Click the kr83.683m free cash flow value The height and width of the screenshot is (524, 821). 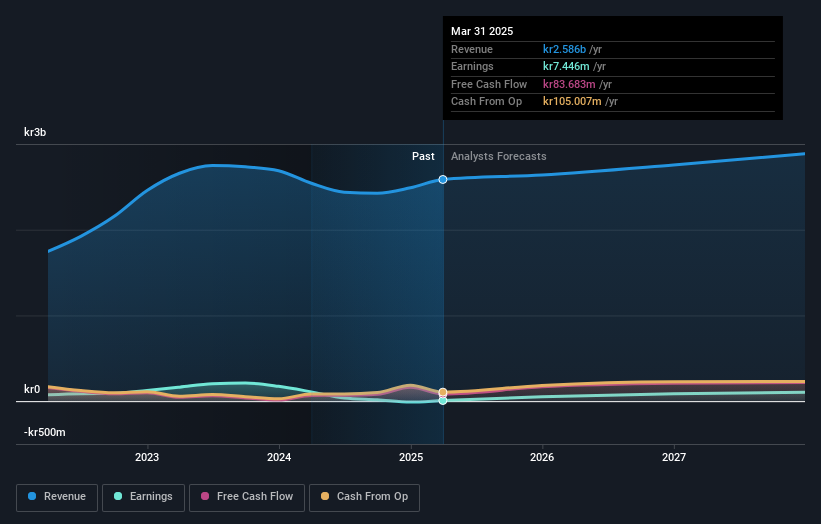point(569,84)
